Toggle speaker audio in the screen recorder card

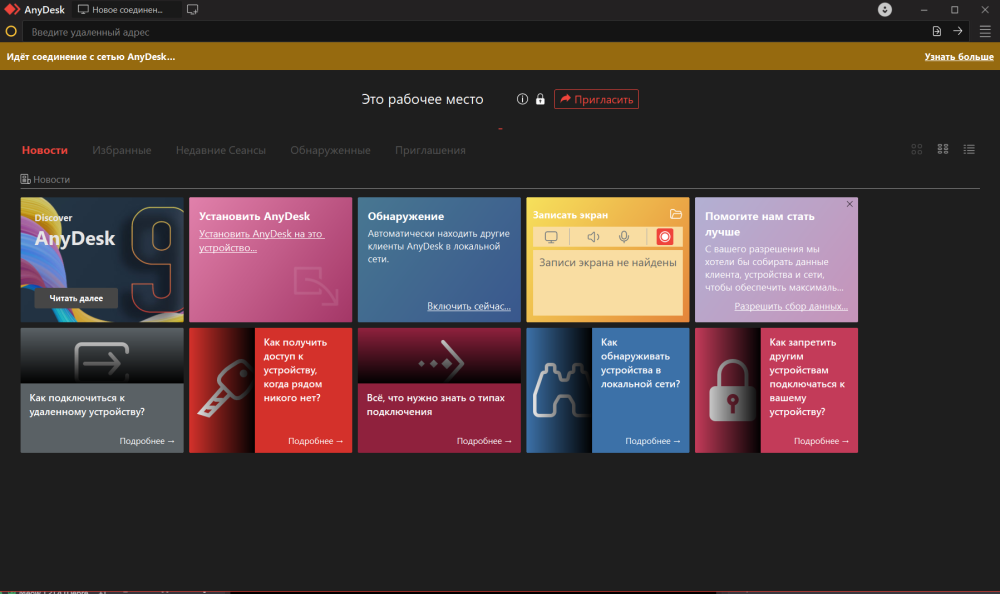(593, 237)
